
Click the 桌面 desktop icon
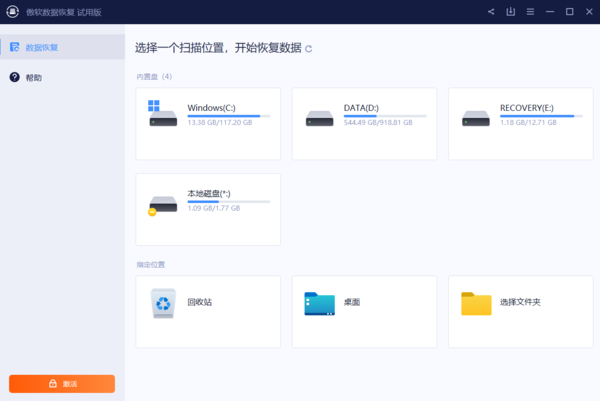point(319,303)
